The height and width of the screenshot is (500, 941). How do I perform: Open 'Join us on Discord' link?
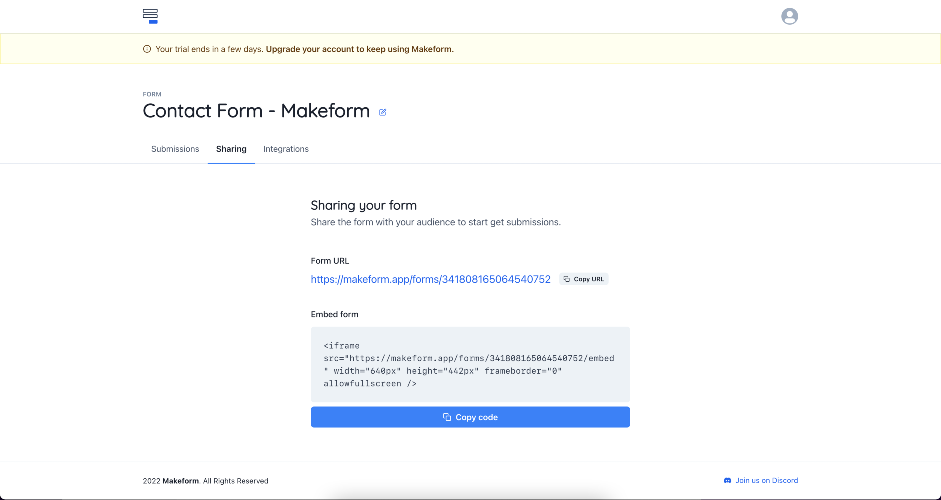point(761,481)
